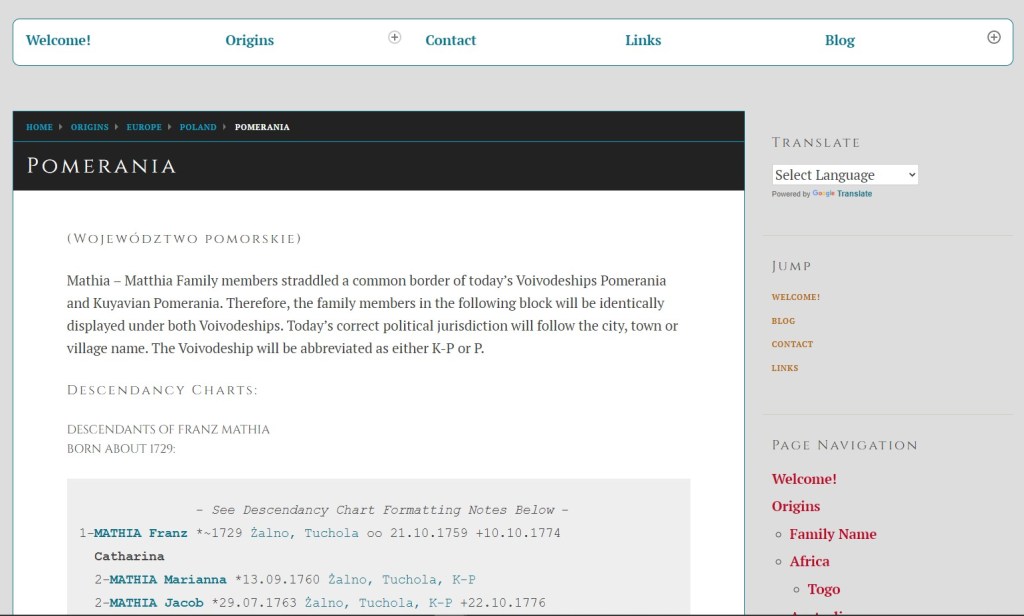Click the Home breadcrumb link
The width and height of the screenshot is (1024, 616).
39,127
